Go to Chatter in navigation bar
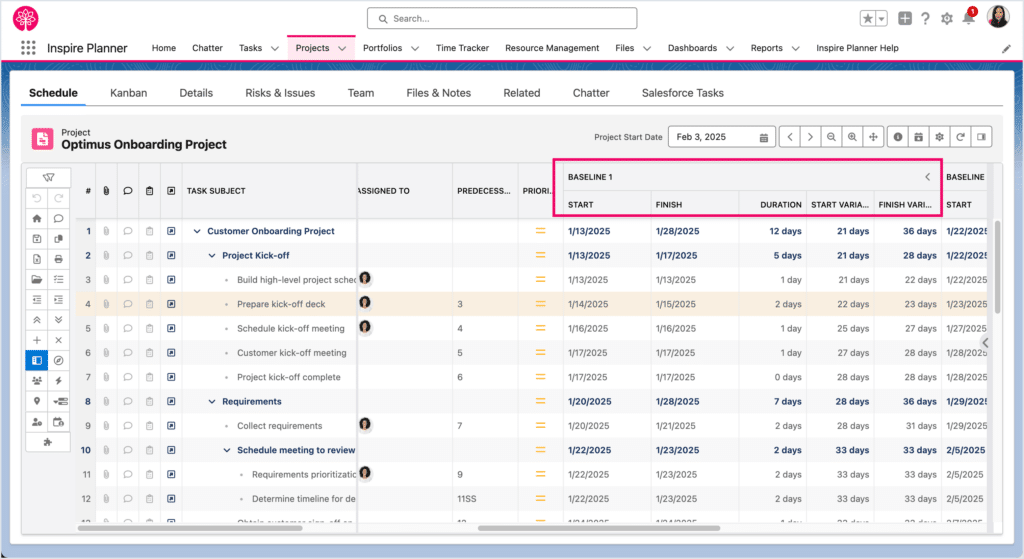Image resolution: width=1024 pixels, height=559 pixels. [x=207, y=48]
